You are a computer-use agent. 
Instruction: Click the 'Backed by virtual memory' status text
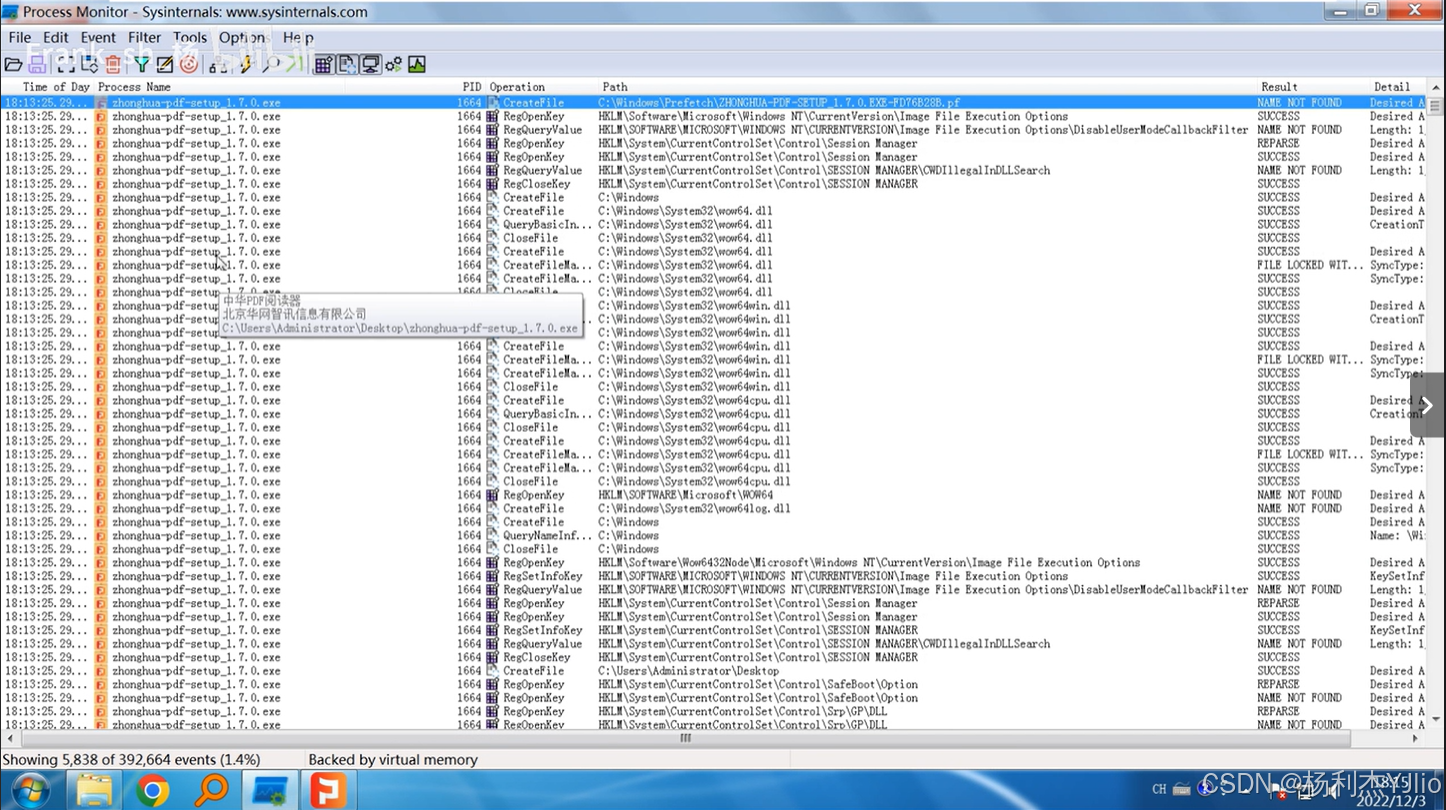pos(393,760)
